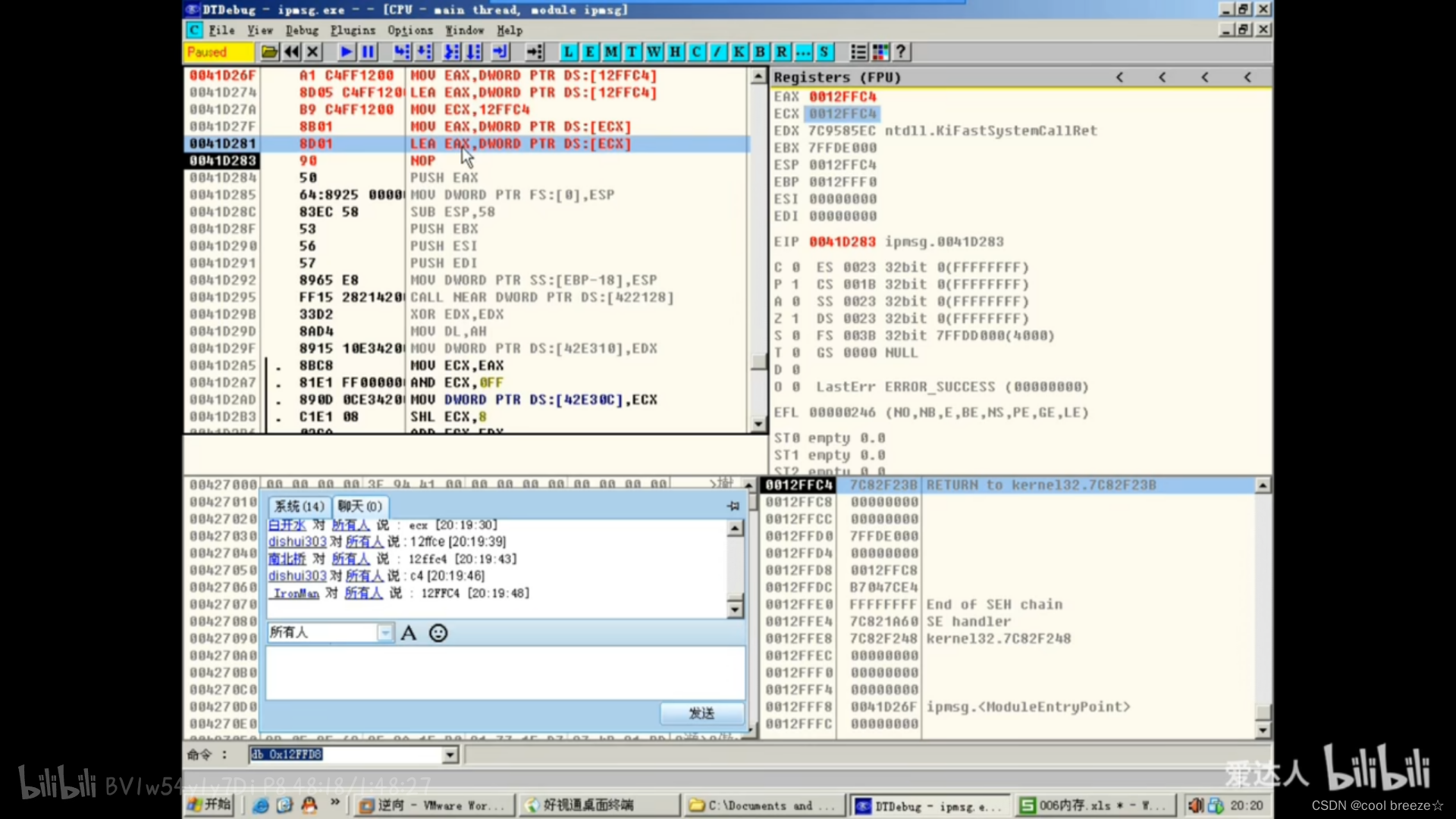Open Memory map via M button

point(610,52)
